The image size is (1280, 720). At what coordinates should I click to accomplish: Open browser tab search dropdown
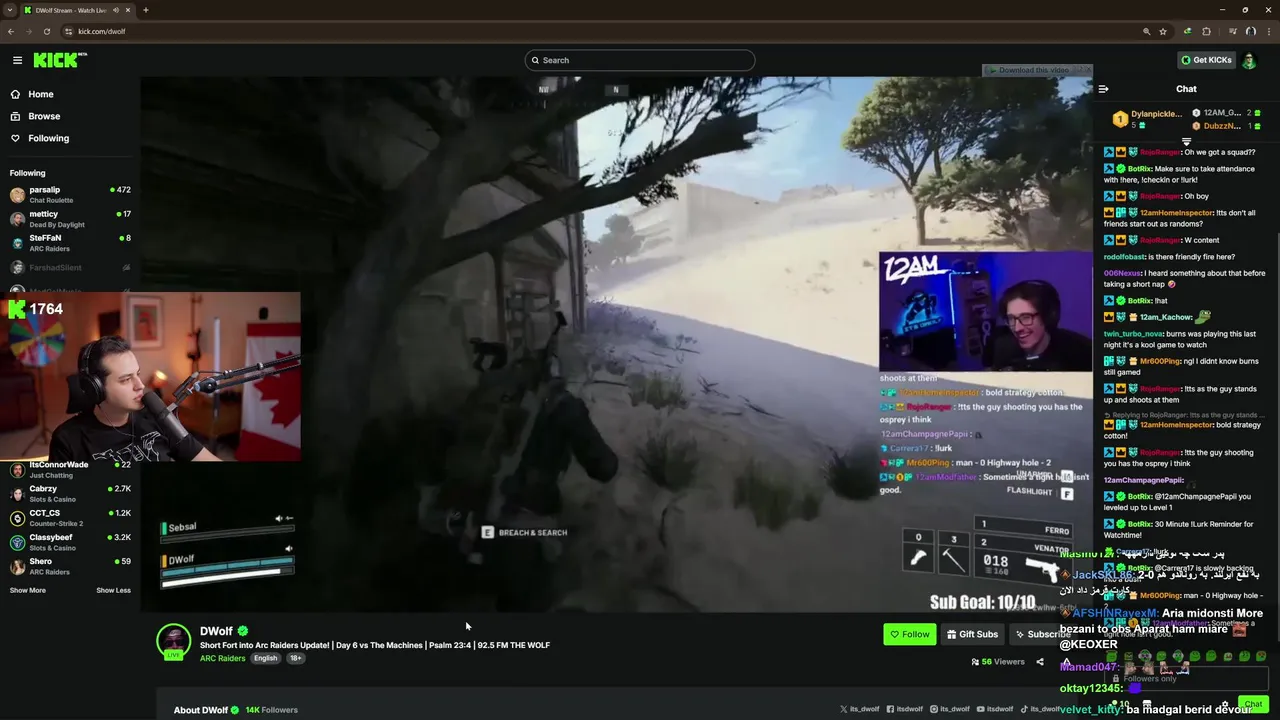tap(9, 10)
